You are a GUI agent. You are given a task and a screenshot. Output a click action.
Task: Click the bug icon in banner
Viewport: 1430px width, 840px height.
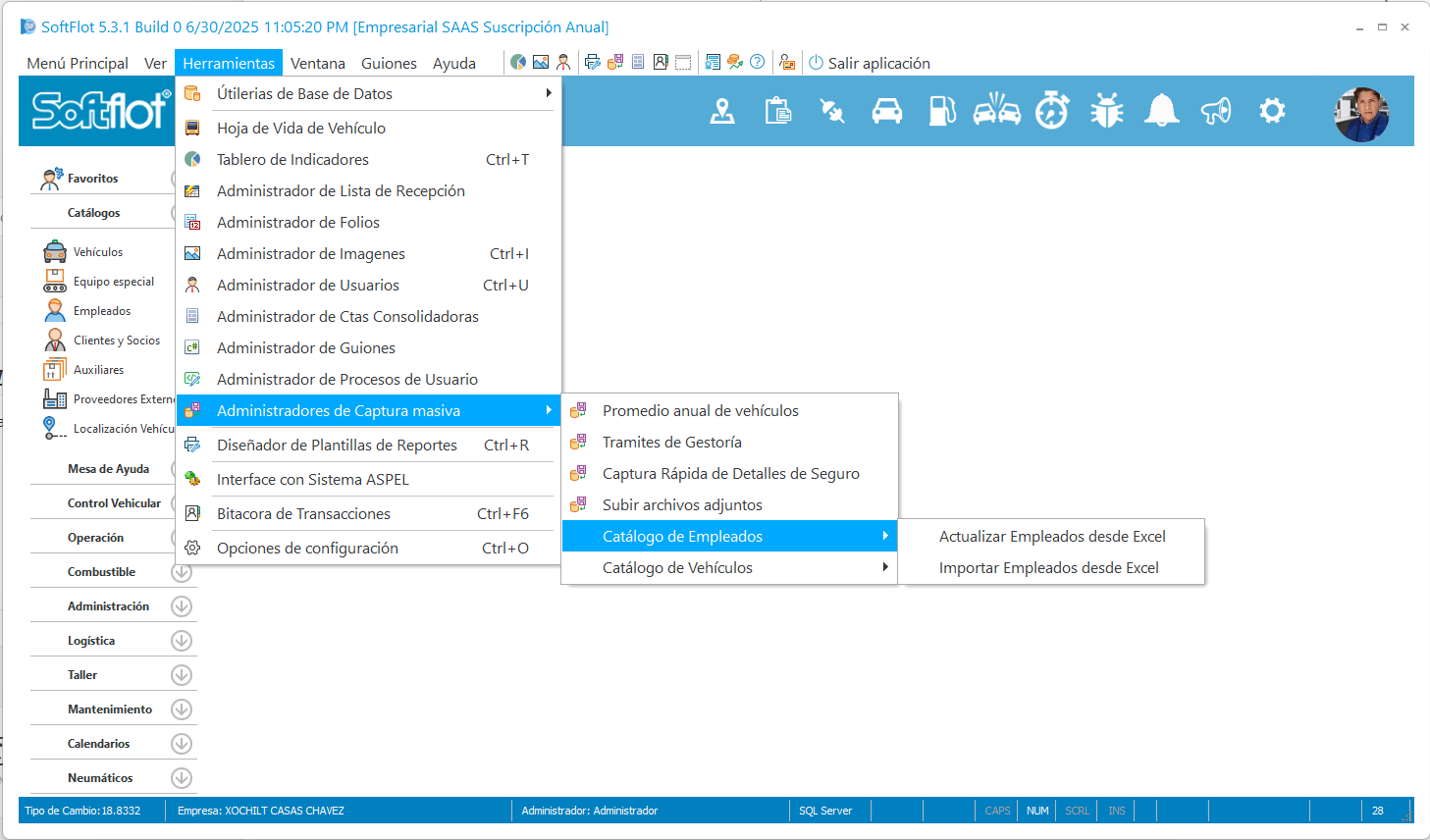[x=1106, y=112]
